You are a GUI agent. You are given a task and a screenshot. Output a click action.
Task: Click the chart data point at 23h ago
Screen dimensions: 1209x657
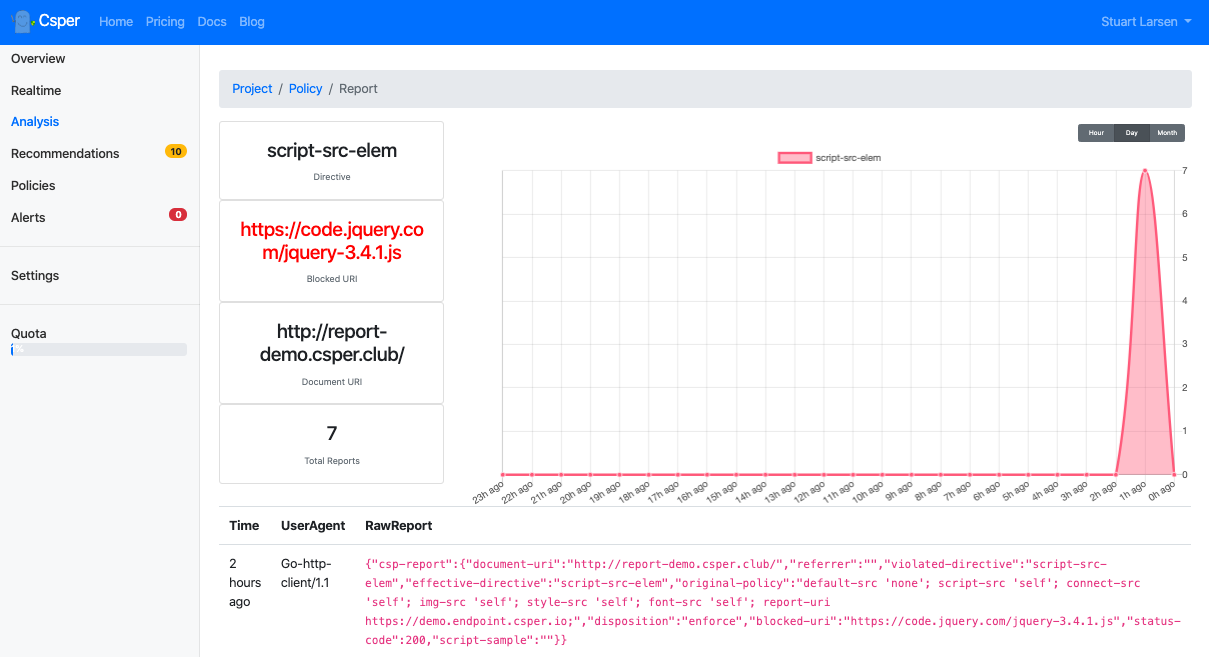(502, 474)
